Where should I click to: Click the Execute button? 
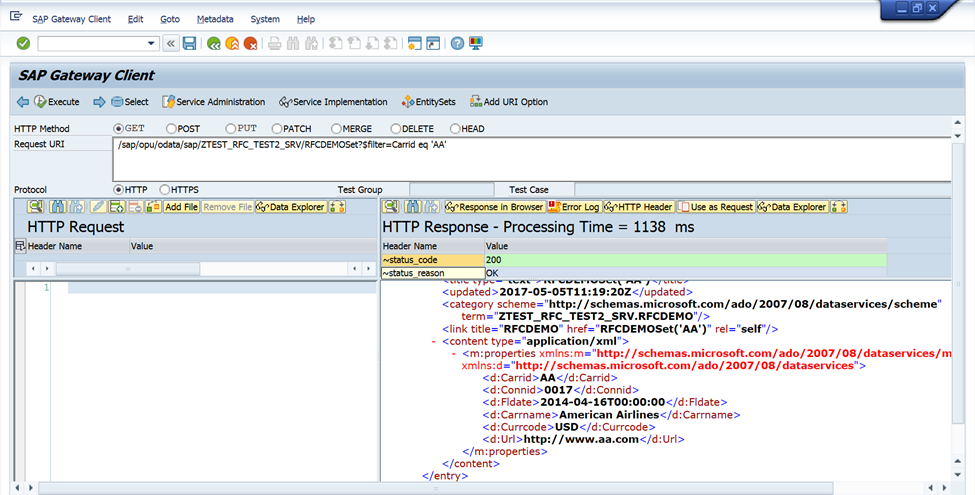[57, 102]
